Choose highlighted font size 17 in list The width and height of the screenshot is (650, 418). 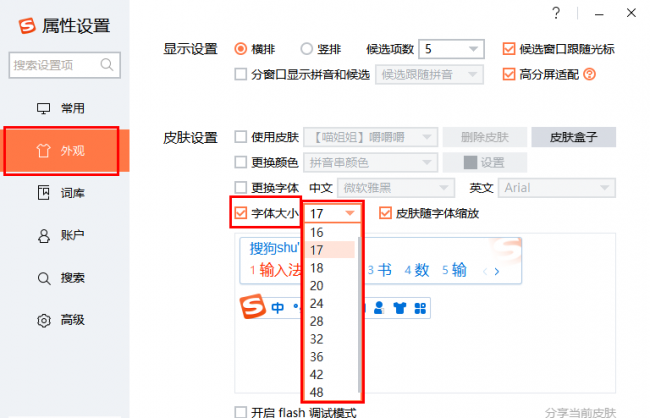point(330,250)
